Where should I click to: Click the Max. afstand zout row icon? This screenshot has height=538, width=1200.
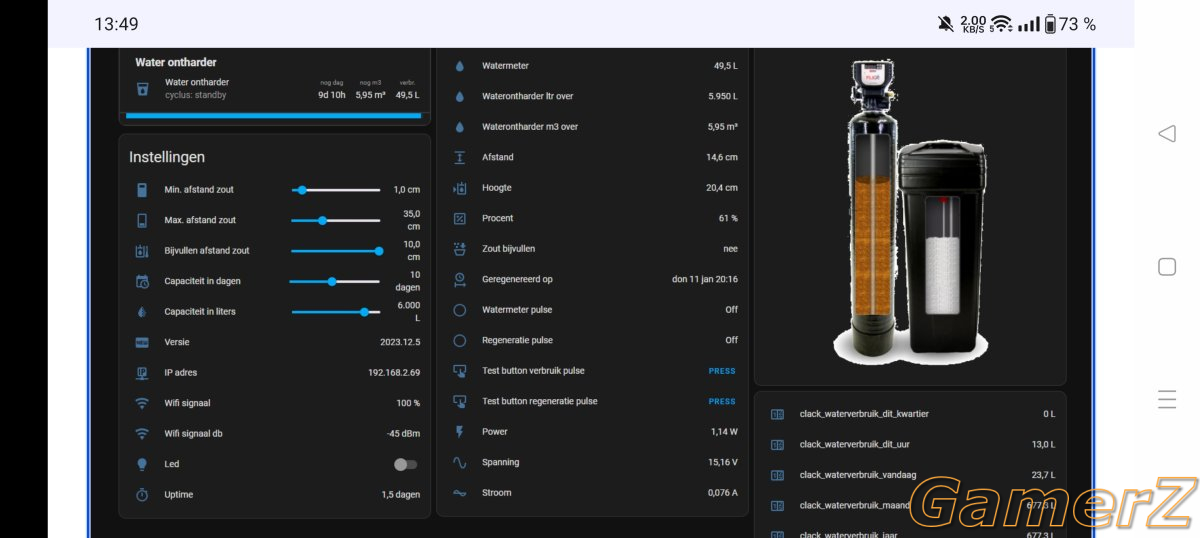point(142,220)
